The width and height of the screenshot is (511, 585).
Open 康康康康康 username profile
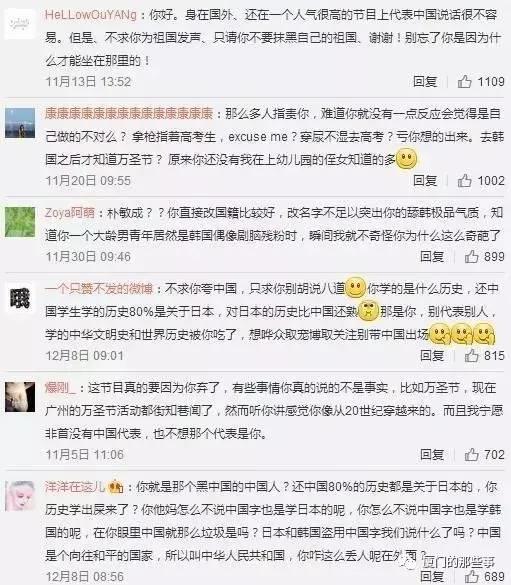point(129,113)
